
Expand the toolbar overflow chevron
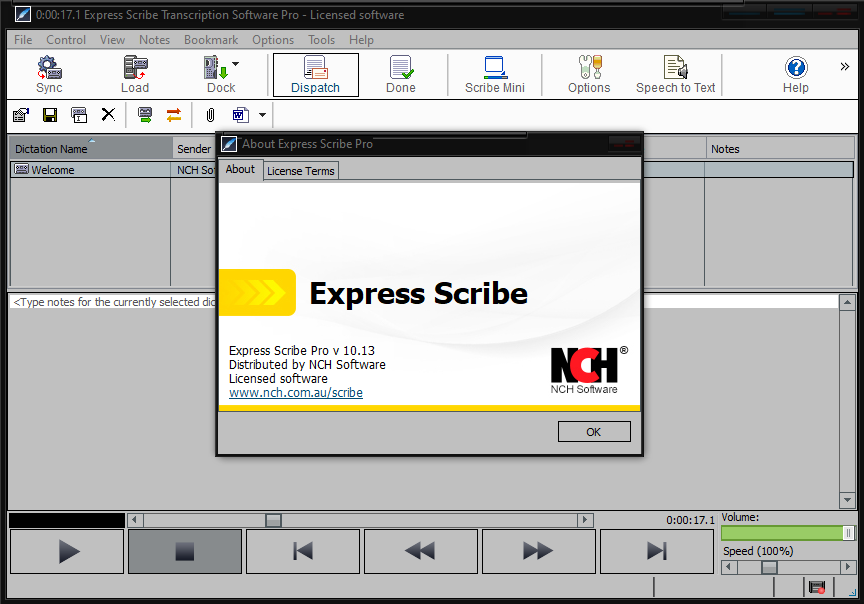pyautogui.click(x=845, y=67)
